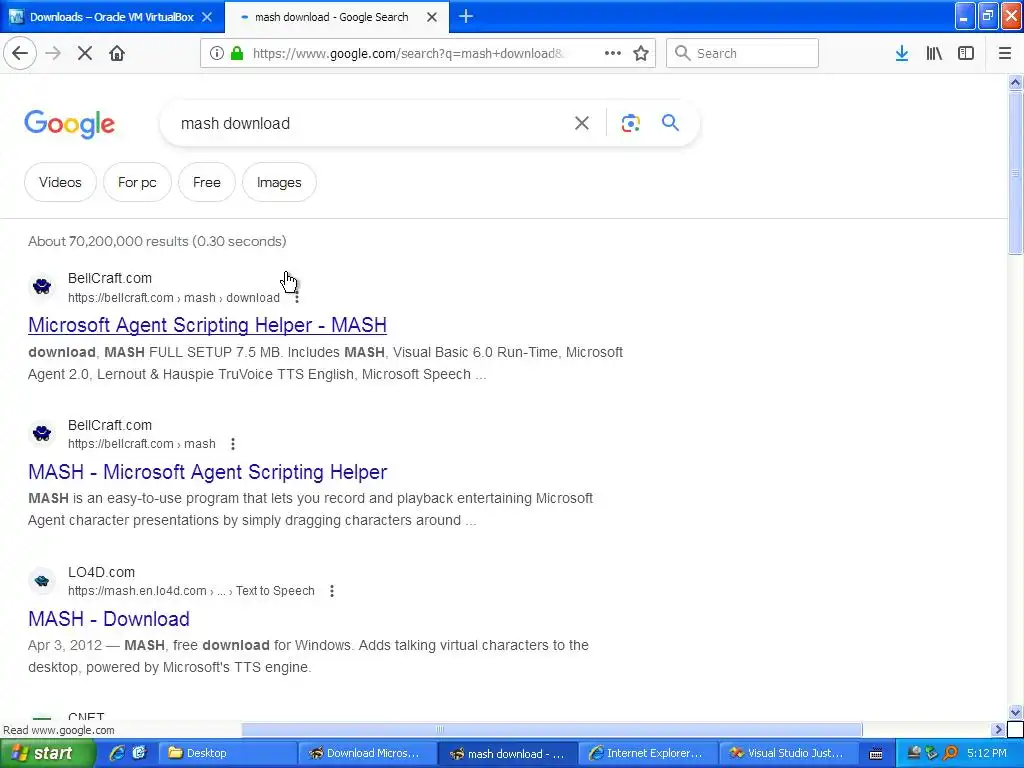Focus the Firefox address bar URL

[x=408, y=54]
